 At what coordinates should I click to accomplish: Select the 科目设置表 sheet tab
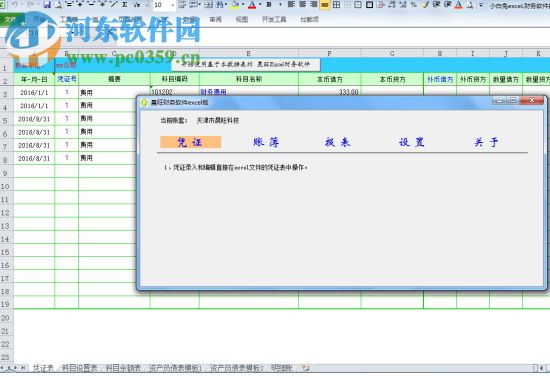click(x=79, y=368)
